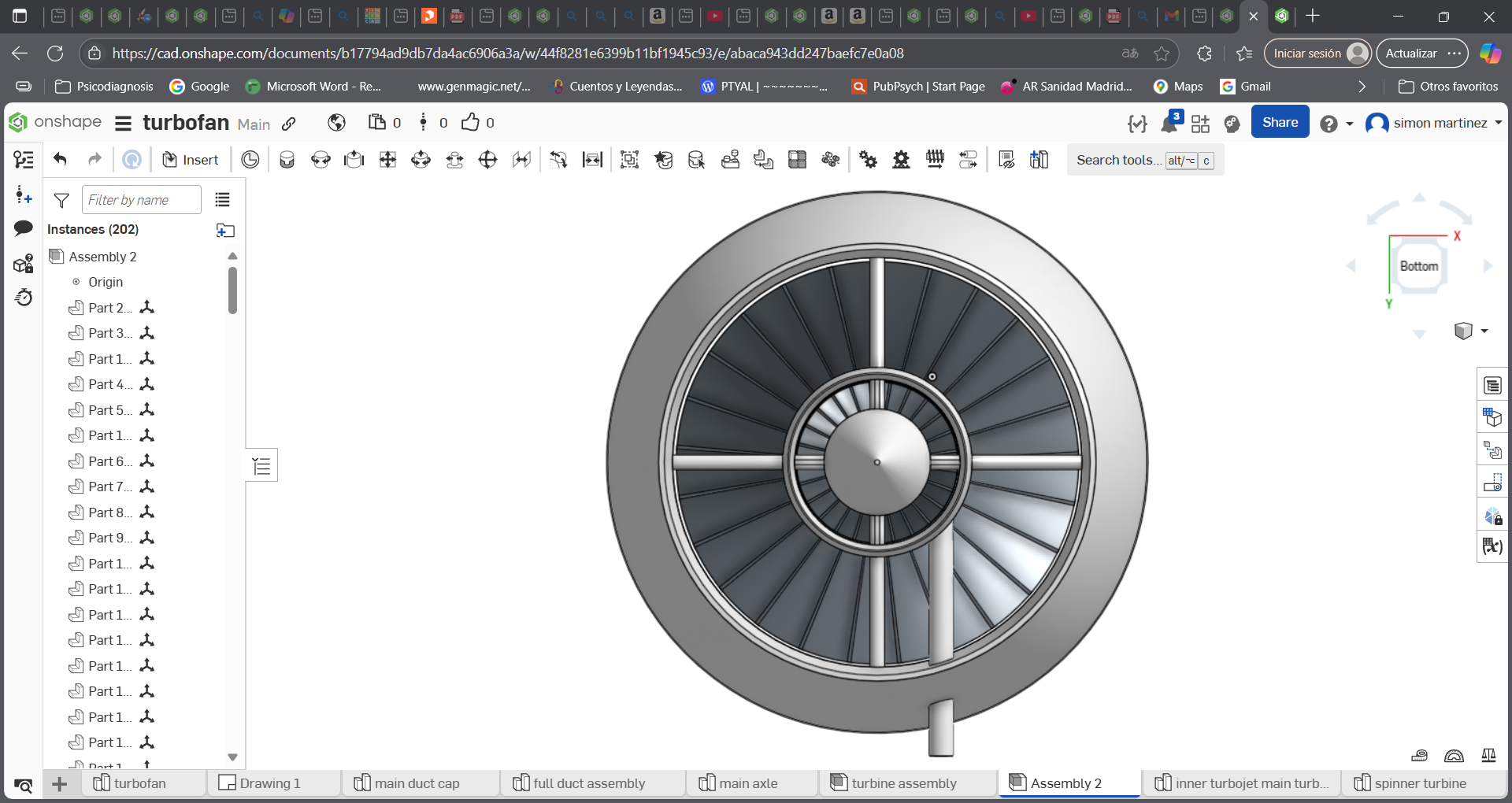The image size is (1512, 803).
Task: Expand Part 4 mate features icon
Action: [147, 384]
